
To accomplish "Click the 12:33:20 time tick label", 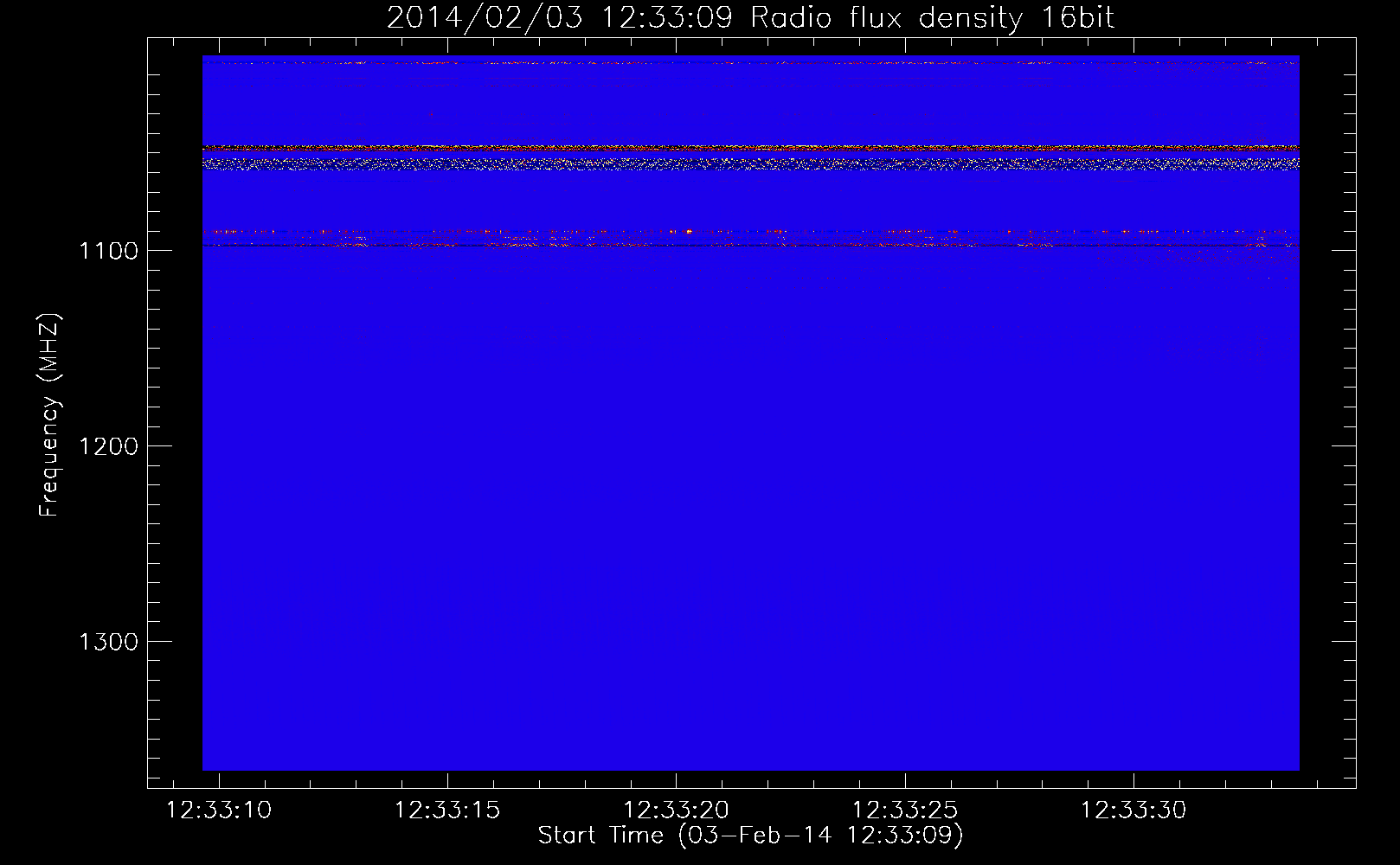I will [676, 811].
